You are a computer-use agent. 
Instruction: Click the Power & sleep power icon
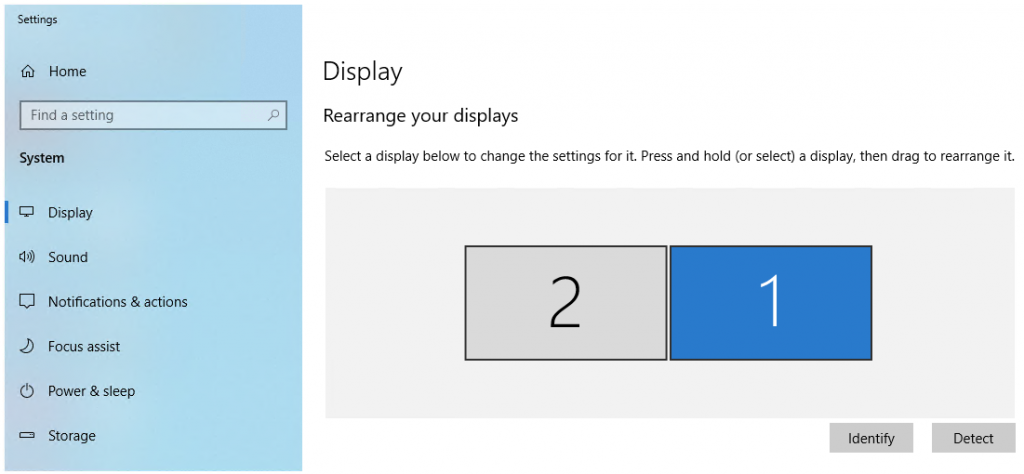27,391
